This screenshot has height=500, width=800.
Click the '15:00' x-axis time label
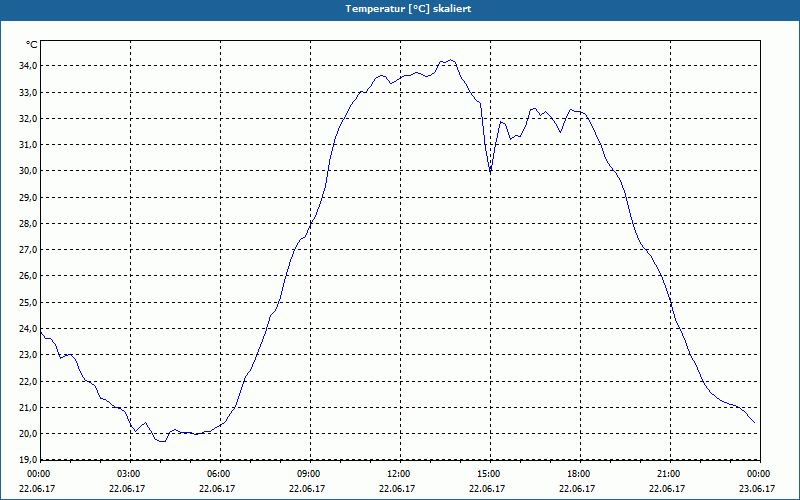coord(490,474)
